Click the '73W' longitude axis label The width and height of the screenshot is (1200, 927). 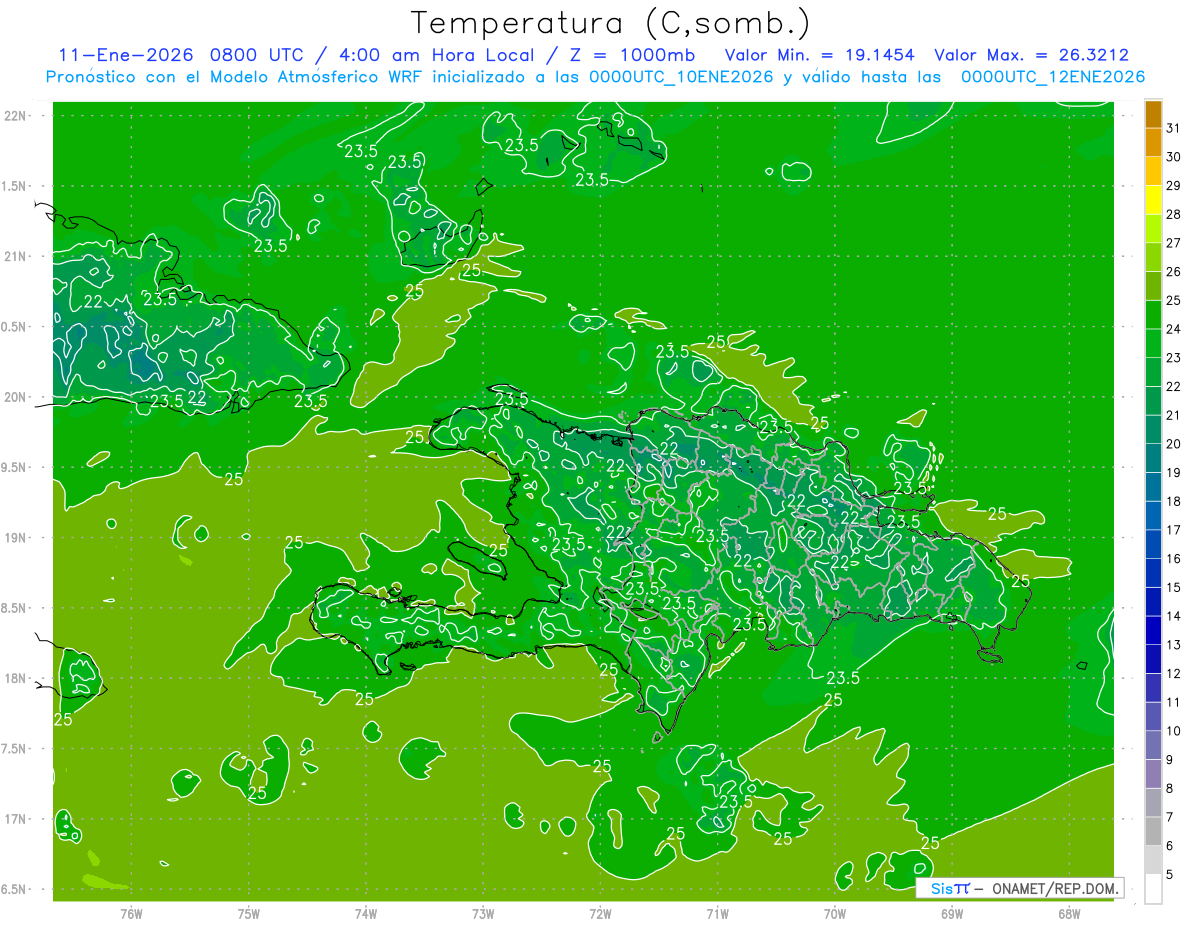(483, 913)
